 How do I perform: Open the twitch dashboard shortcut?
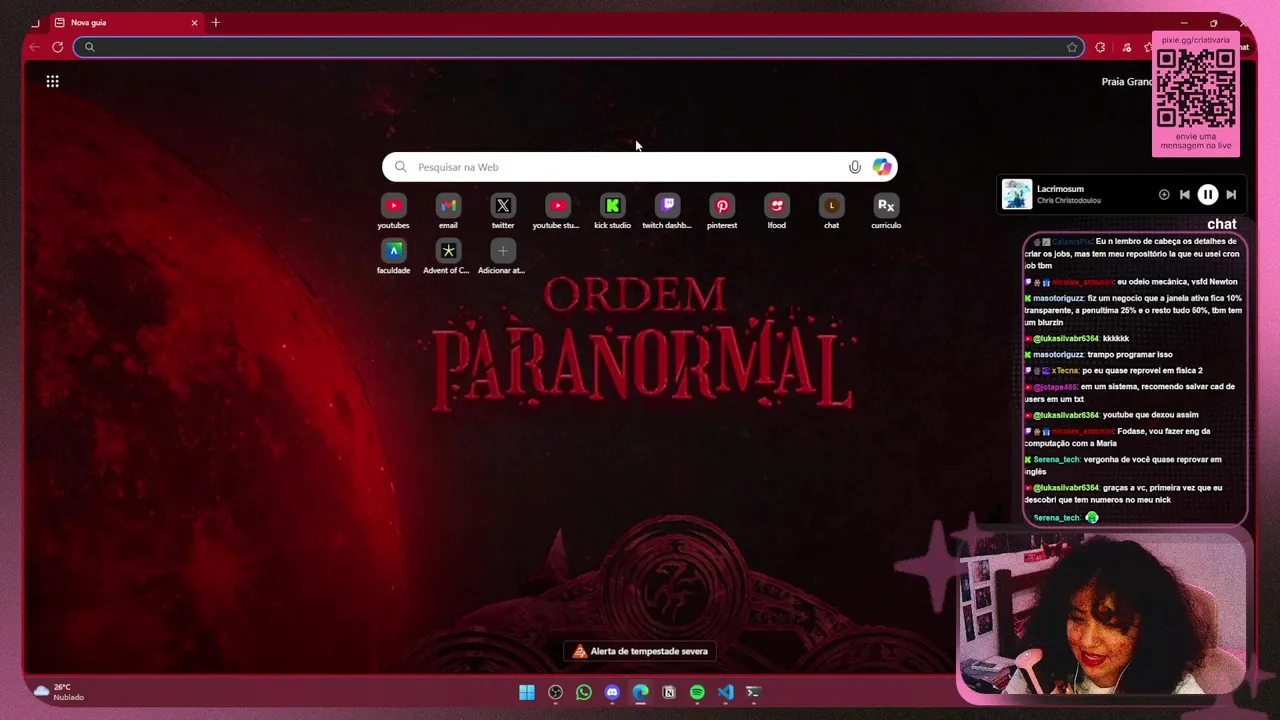click(667, 211)
